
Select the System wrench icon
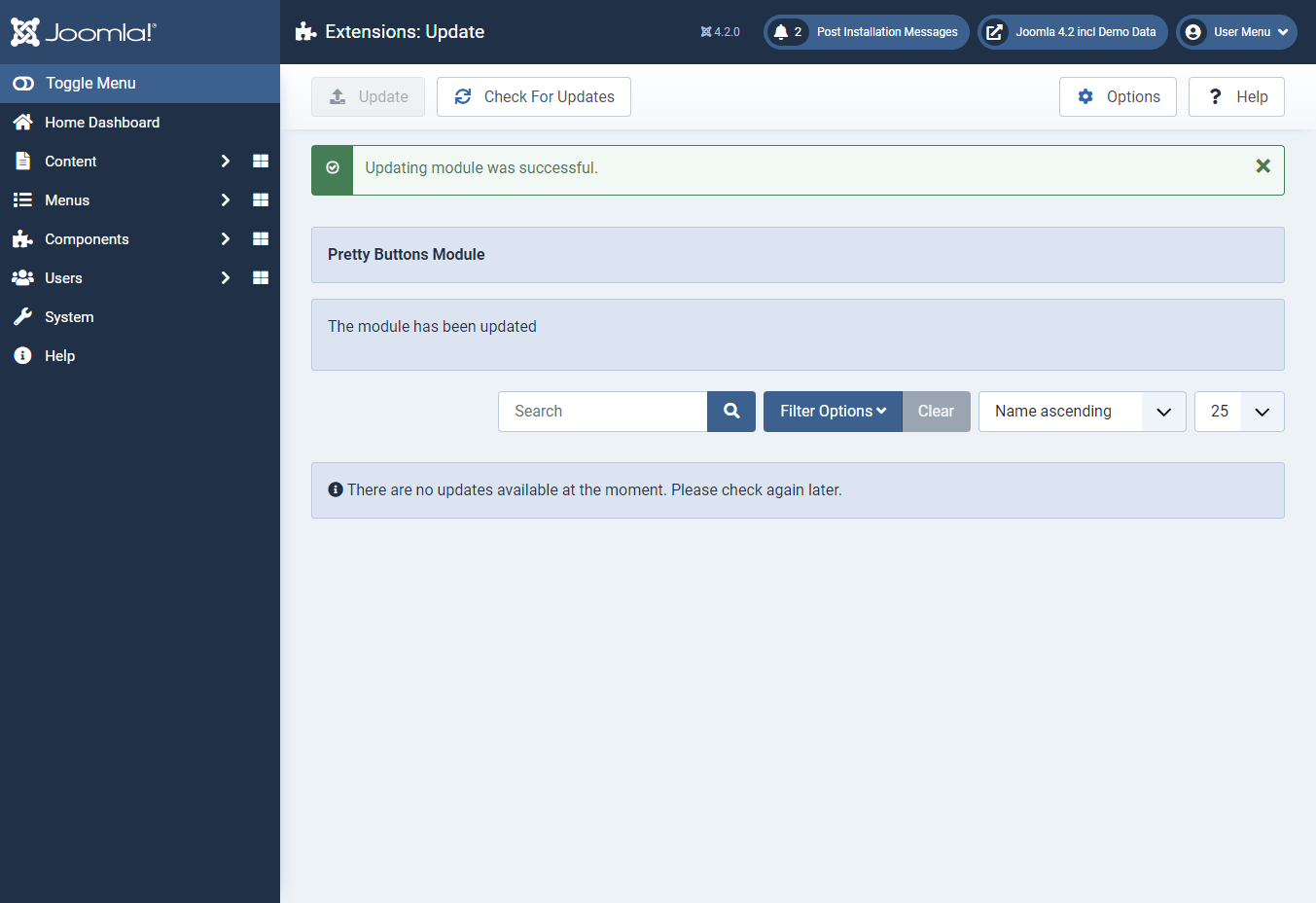21,316
